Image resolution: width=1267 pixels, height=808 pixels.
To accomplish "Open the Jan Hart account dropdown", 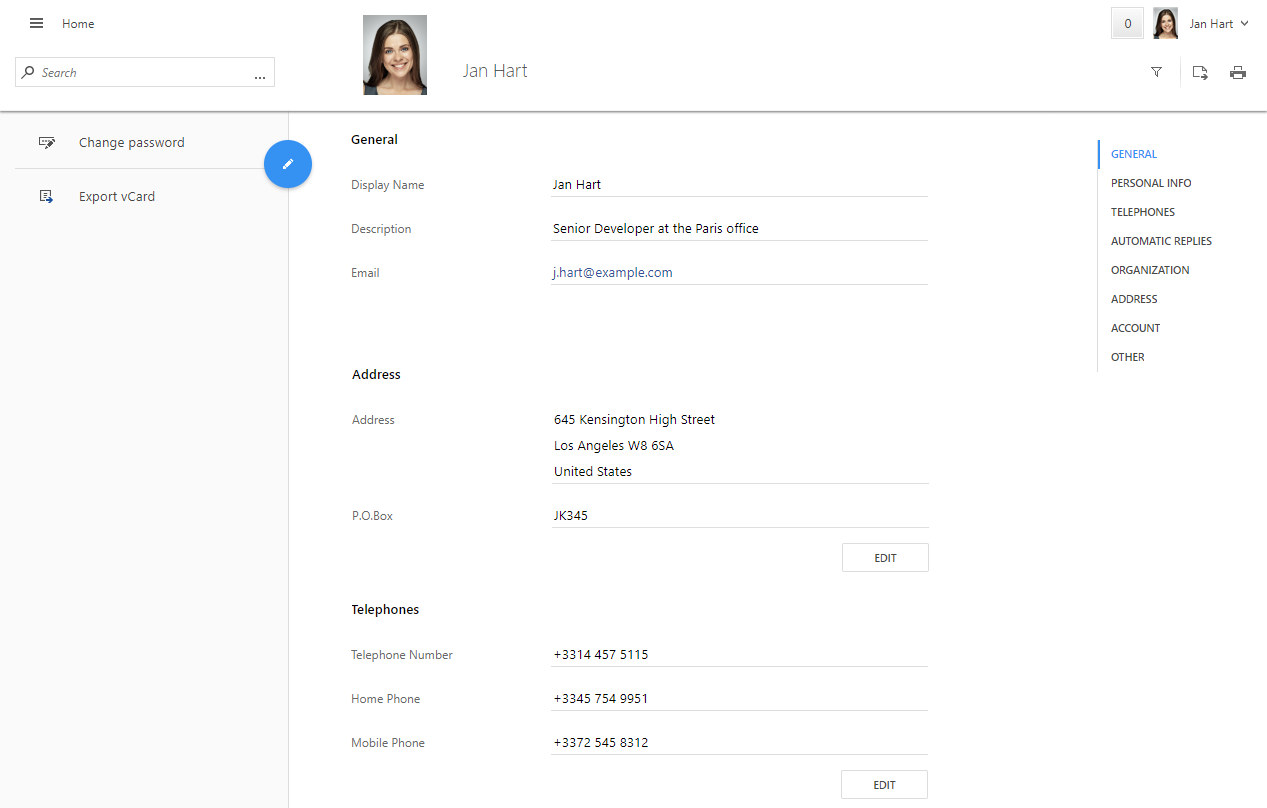I will click(x=1215, y=23).
